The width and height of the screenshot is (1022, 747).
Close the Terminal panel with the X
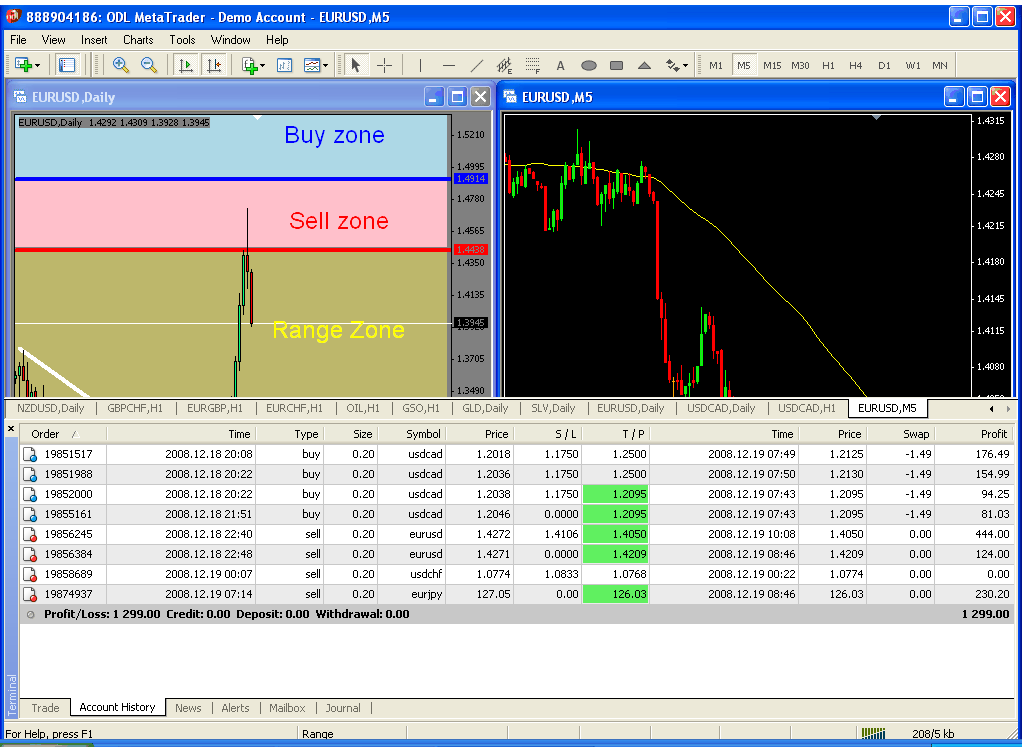10,429
